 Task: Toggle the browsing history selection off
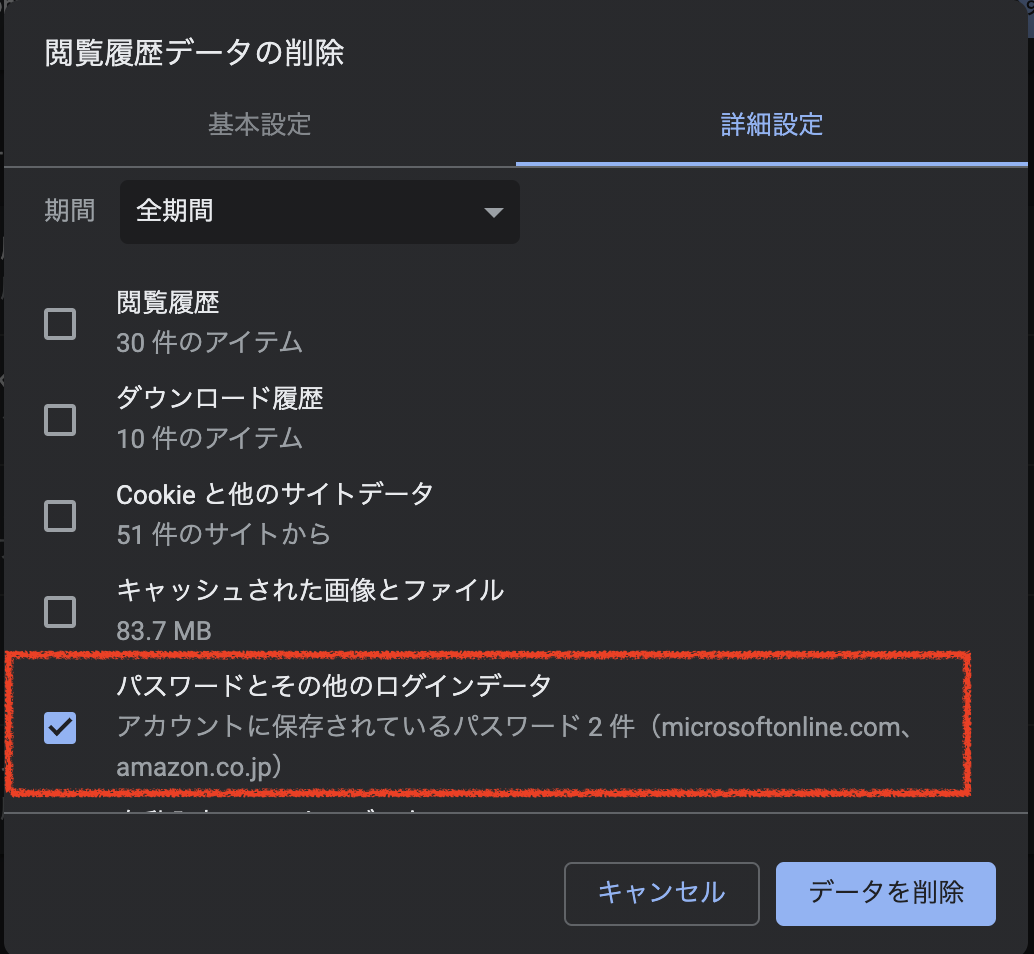tap(60, 324)
